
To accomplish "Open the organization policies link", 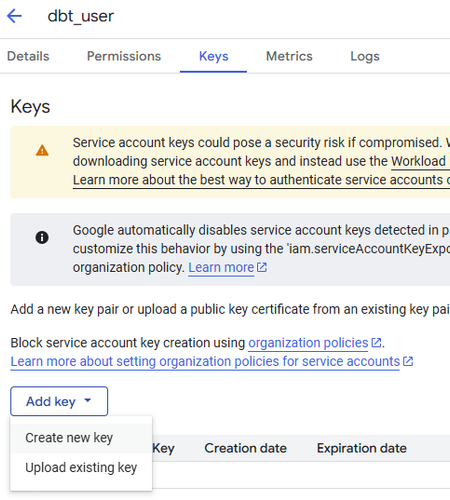I will tap(308, 343).
